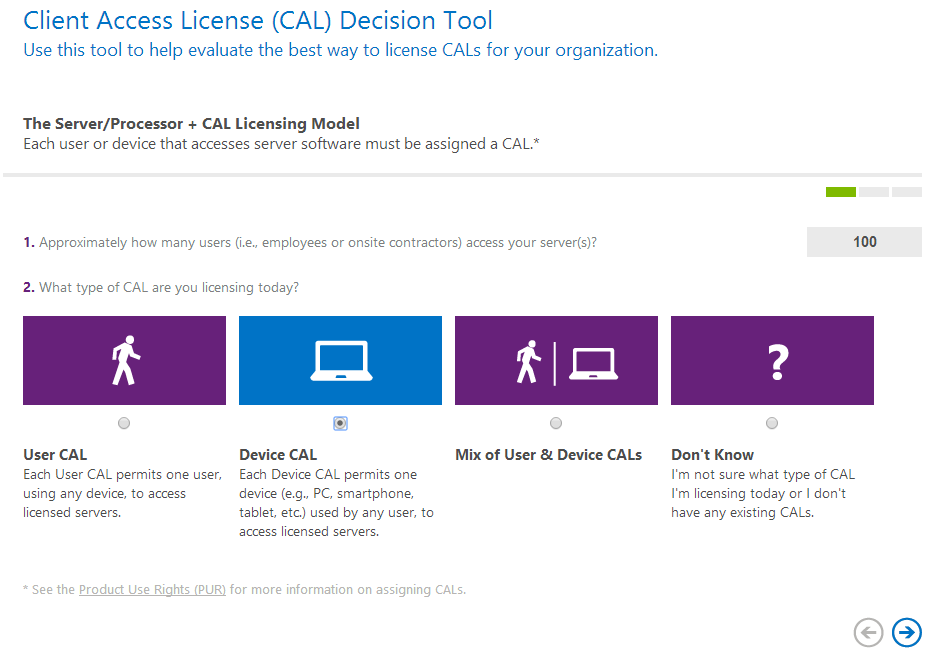Click the Client Access License Decision Tool title

[x=258, y=20]
